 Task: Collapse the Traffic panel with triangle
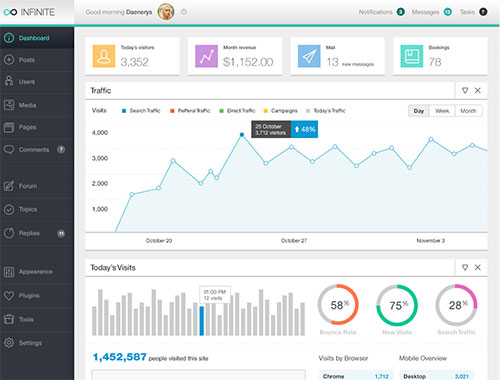point(465,90)
